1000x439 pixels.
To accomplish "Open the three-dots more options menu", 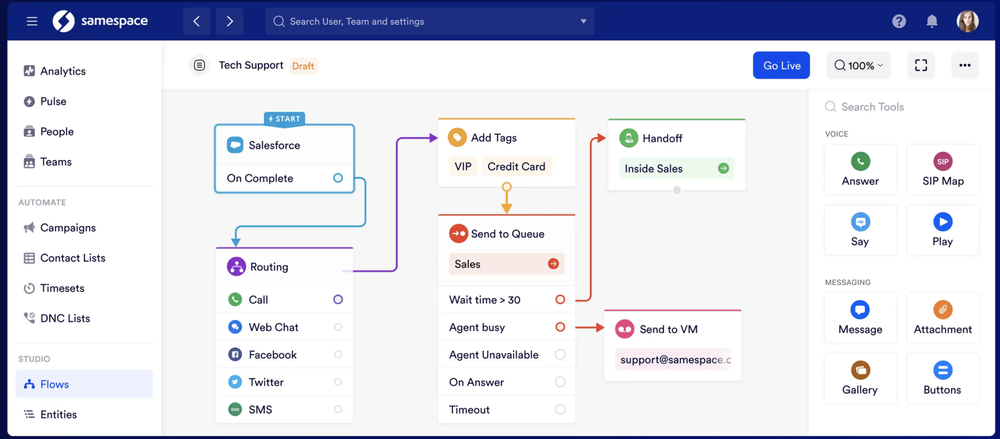I will point(965,65).
